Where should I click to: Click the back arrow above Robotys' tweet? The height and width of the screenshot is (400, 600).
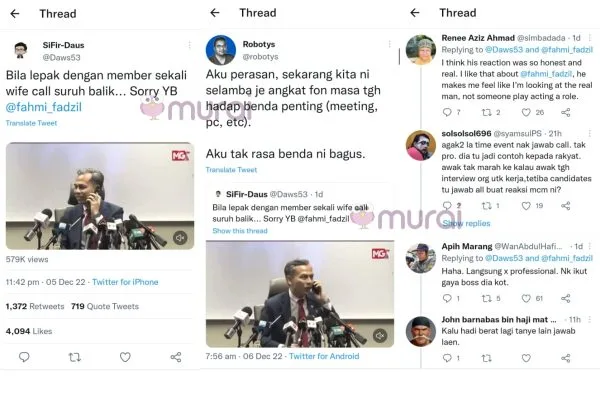click(x=215, y=13)
